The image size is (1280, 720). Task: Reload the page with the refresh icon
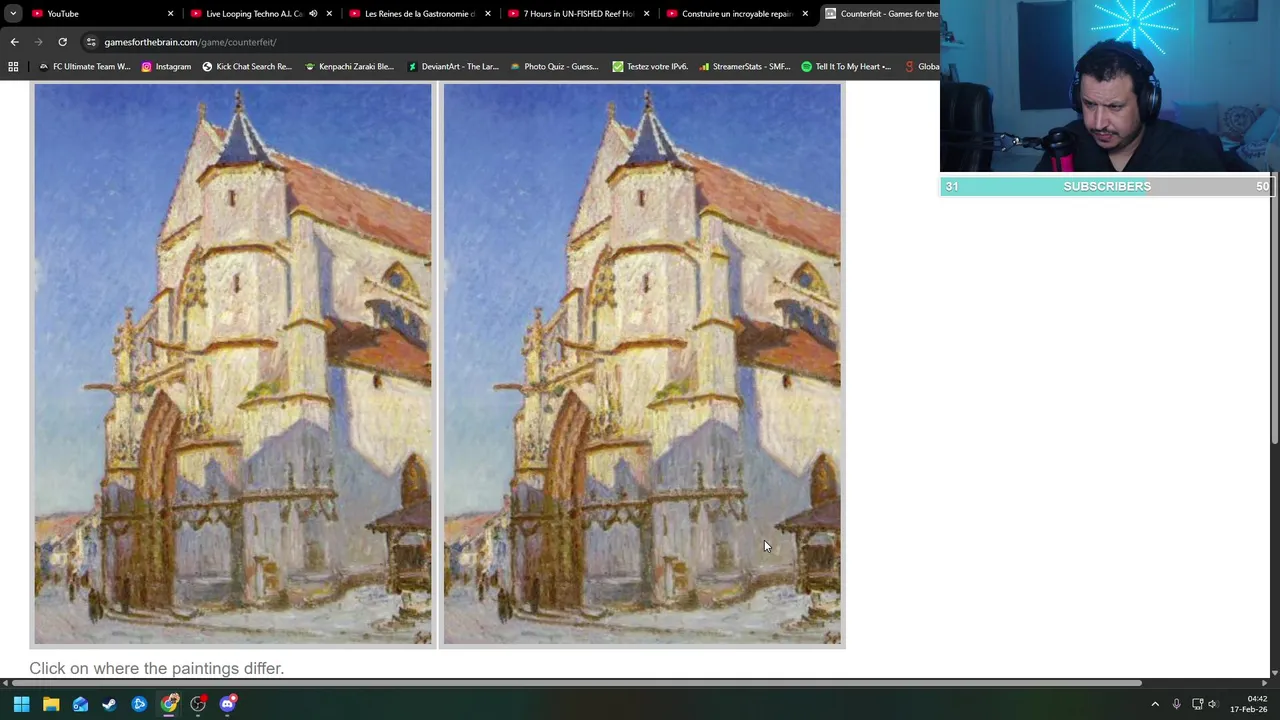click(62, 42)
